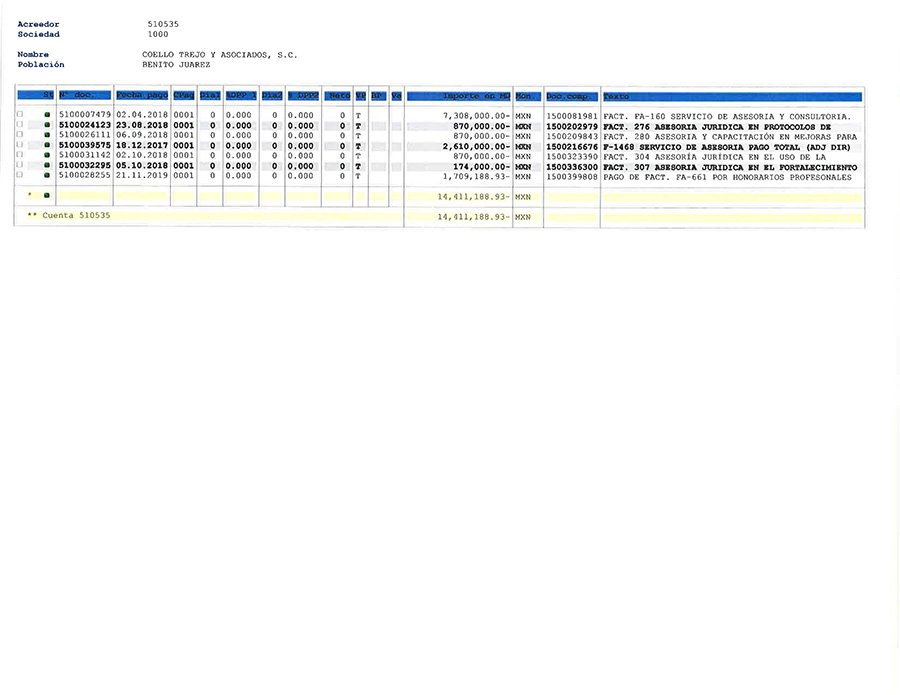This screenshot has height=695, width=900.
Task: Click status icon for document 5100028255
Action: tap(47, 176)
